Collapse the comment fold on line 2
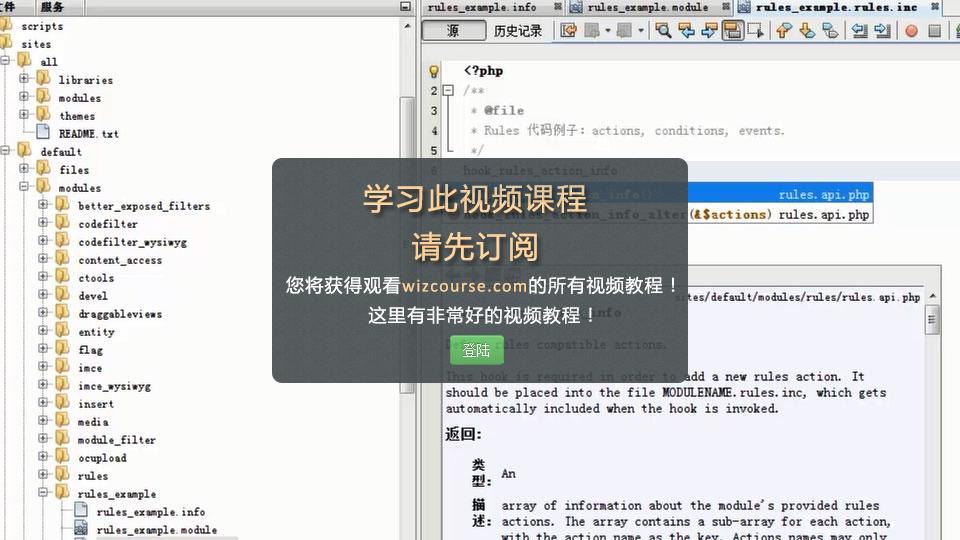This screenshot has height=540, width=960. [448, 91]
